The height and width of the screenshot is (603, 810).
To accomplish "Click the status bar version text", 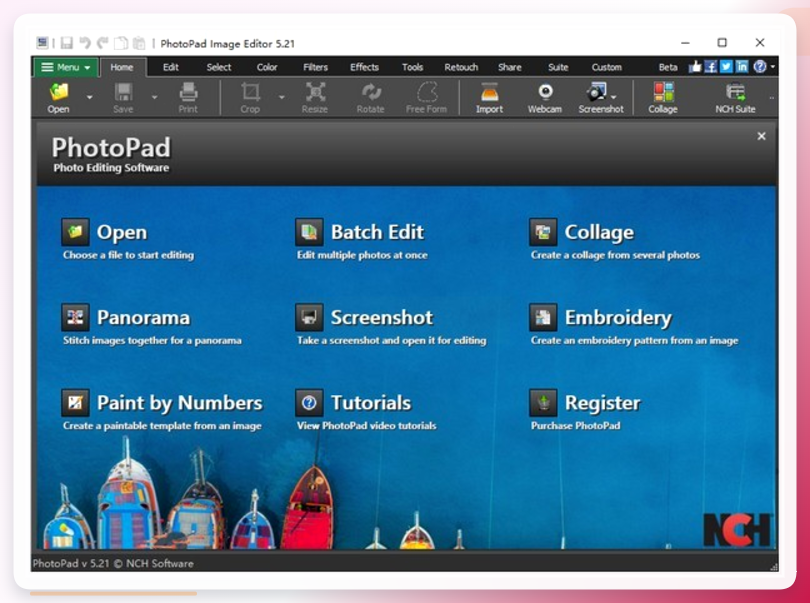I will pyautogui.click(x=113, y=563).
